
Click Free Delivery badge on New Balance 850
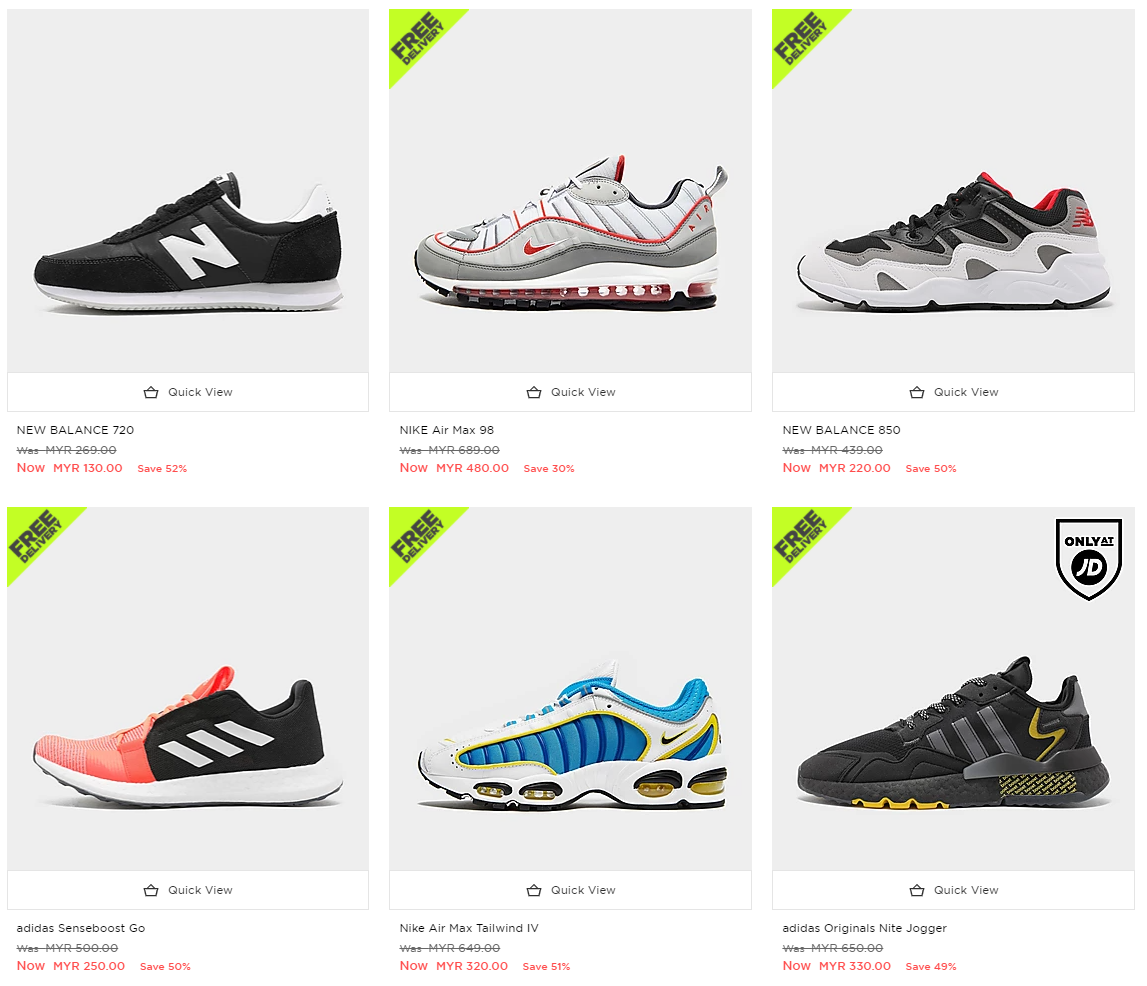(801, 38)
